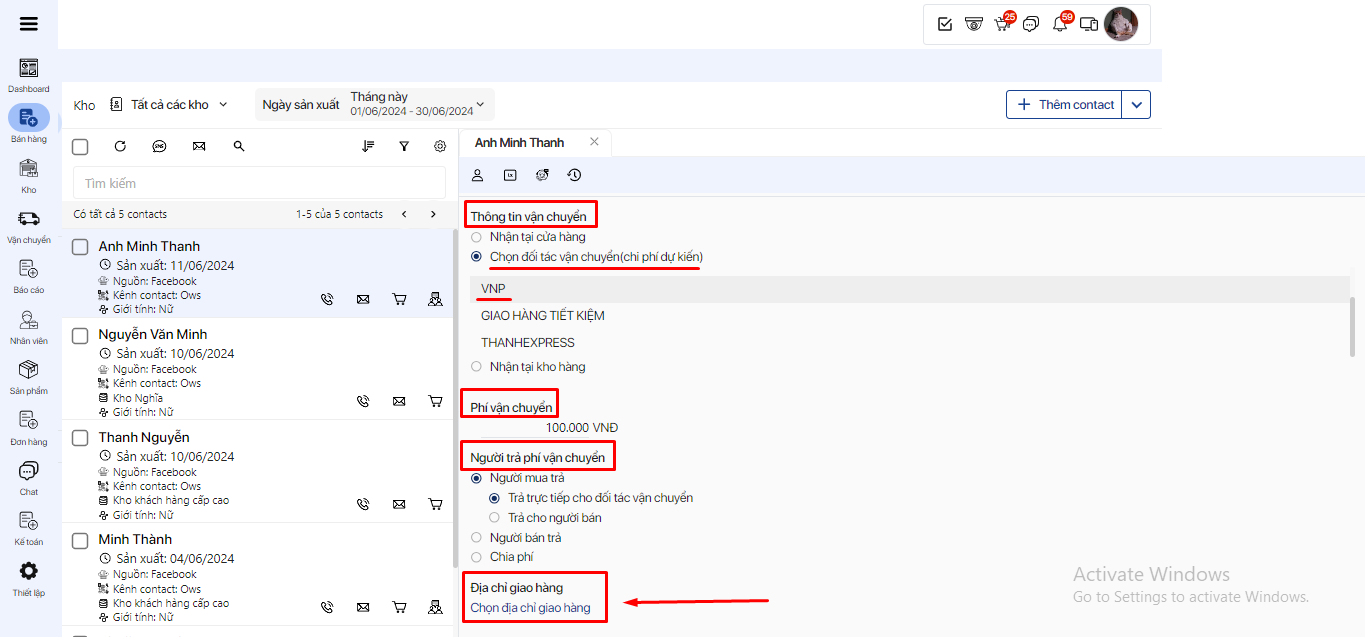The image size is (1365, 637).
Task: Open the history clock icon in detail panel
Action: [x=574, y=175]
